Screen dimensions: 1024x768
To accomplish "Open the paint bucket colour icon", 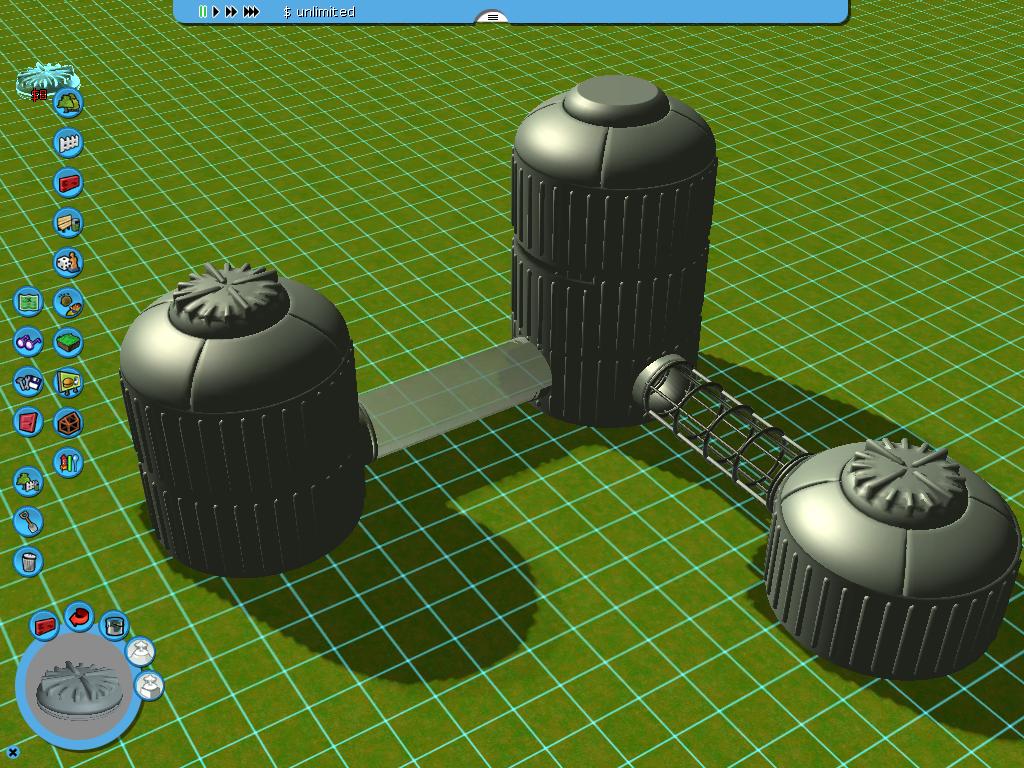I will pos(114,626).
